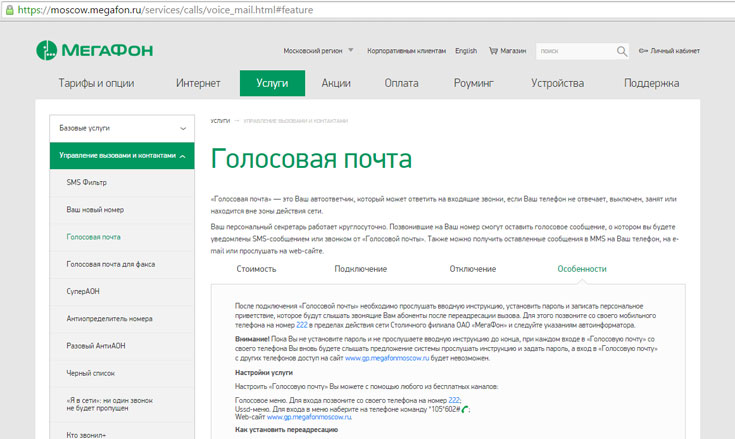Click the search magnifier icon
This screenshot has width=735, height=439.
pos(622,50)
